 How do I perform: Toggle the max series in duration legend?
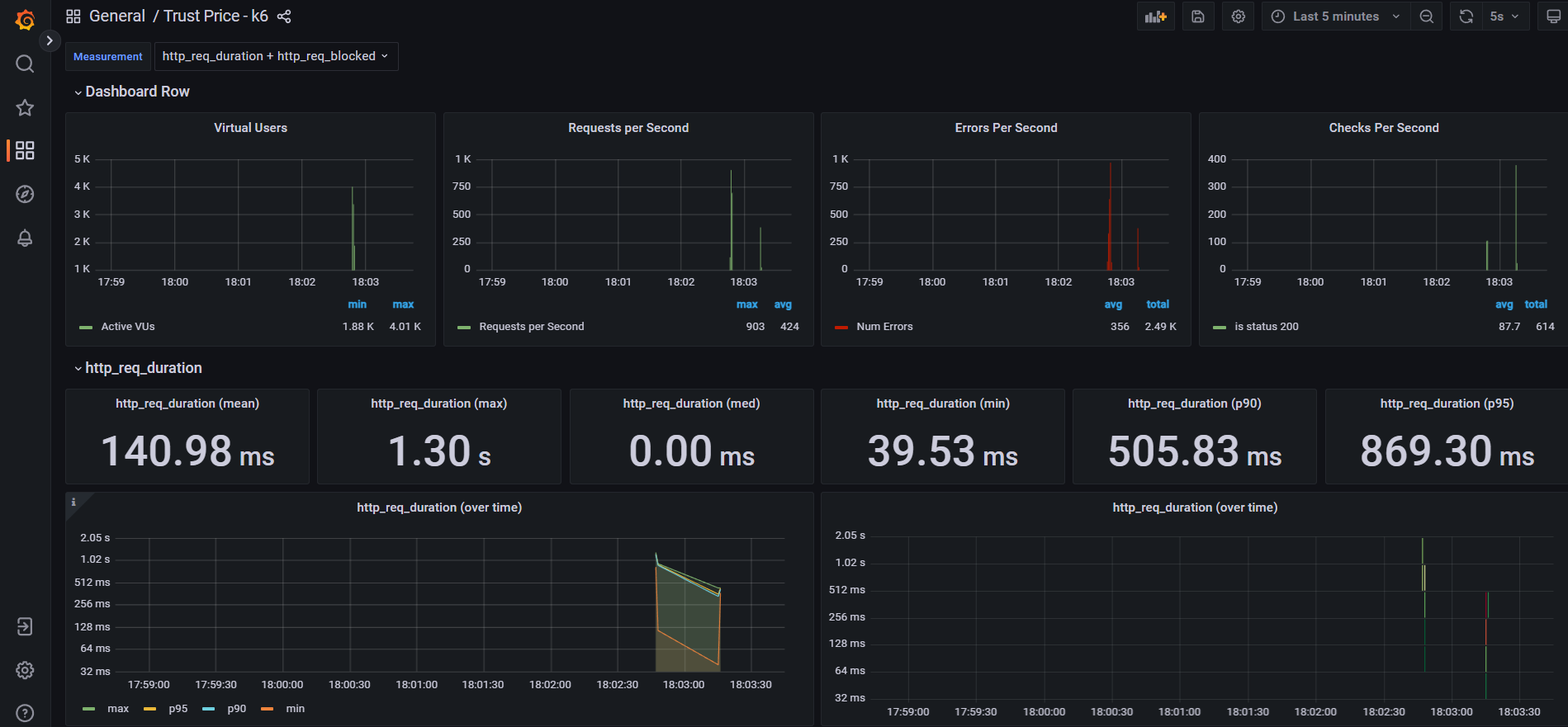pyautogui.click(x=118, y=709)
